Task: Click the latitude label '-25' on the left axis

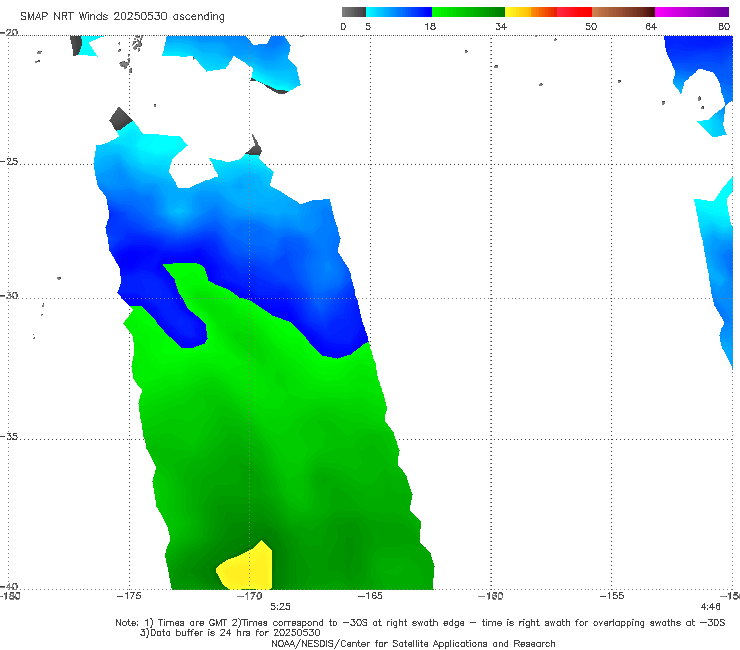Action: pos(9,161)
